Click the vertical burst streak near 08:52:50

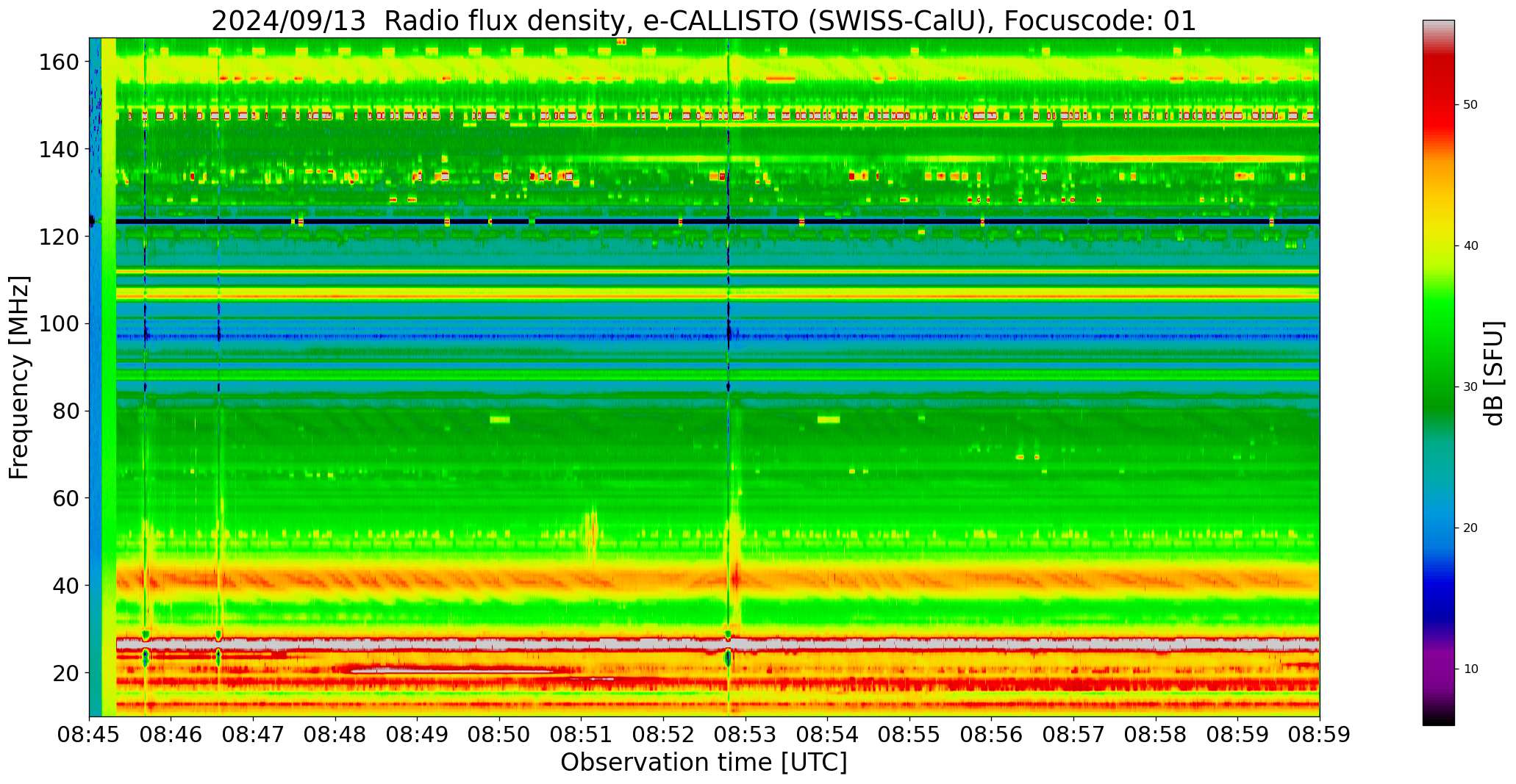point(729,377)
